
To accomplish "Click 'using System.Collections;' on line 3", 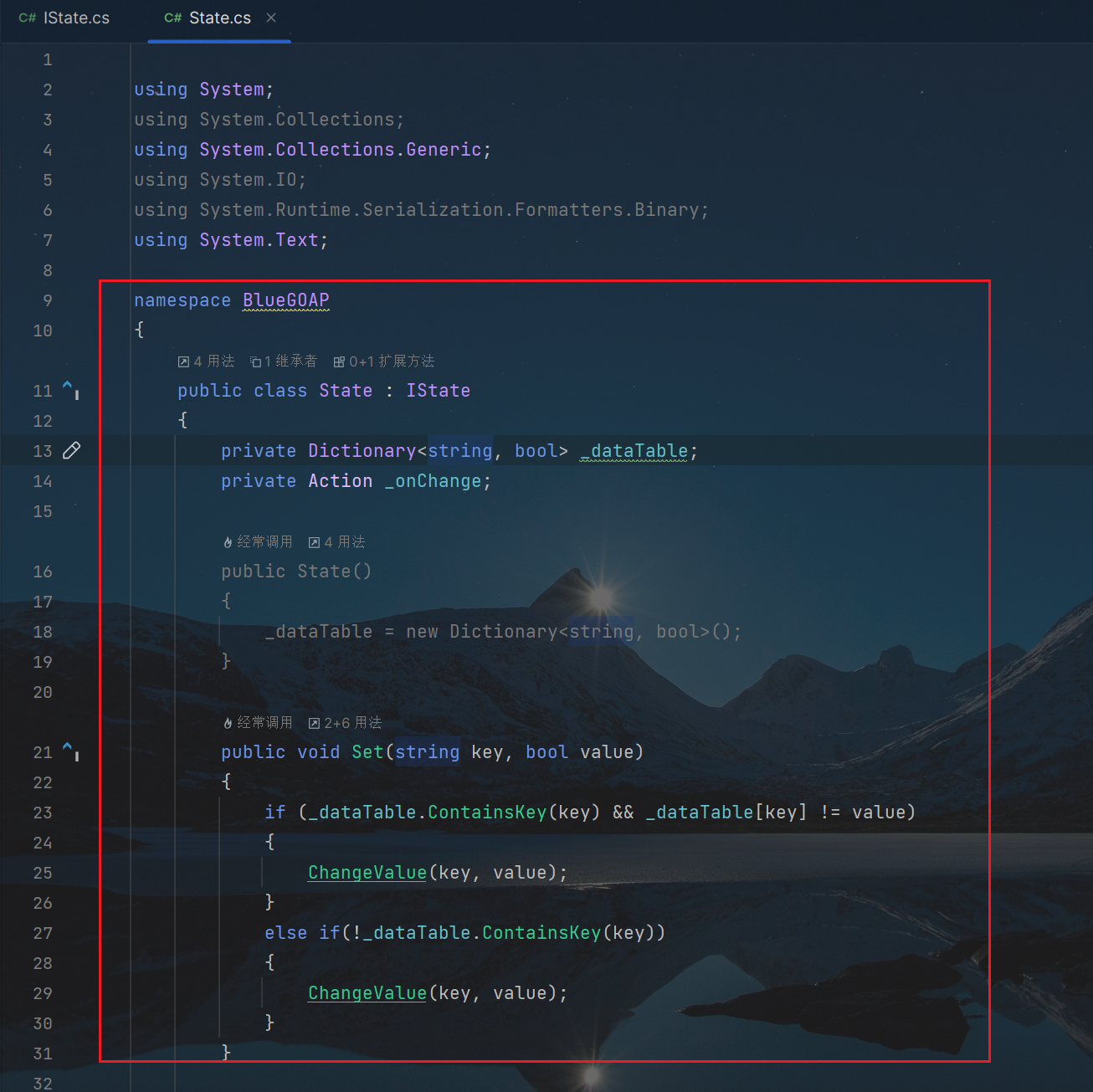I will (269, 120).
